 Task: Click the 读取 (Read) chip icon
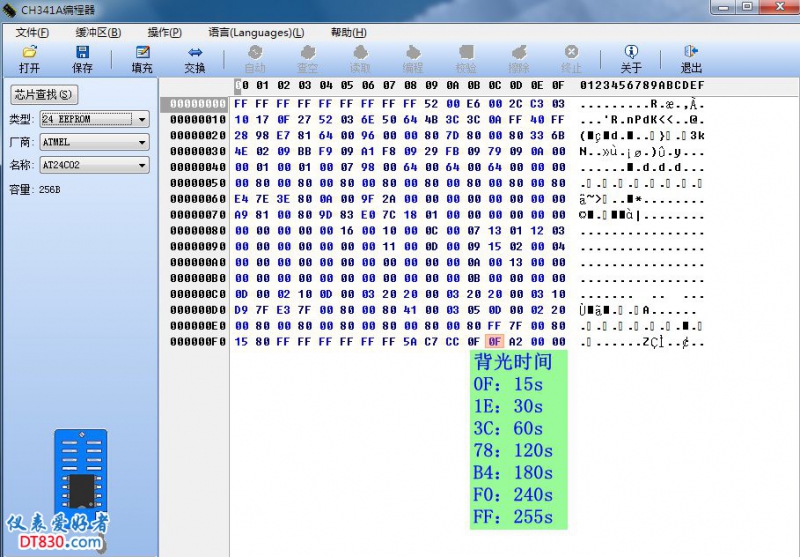click(x=360, y=52)
